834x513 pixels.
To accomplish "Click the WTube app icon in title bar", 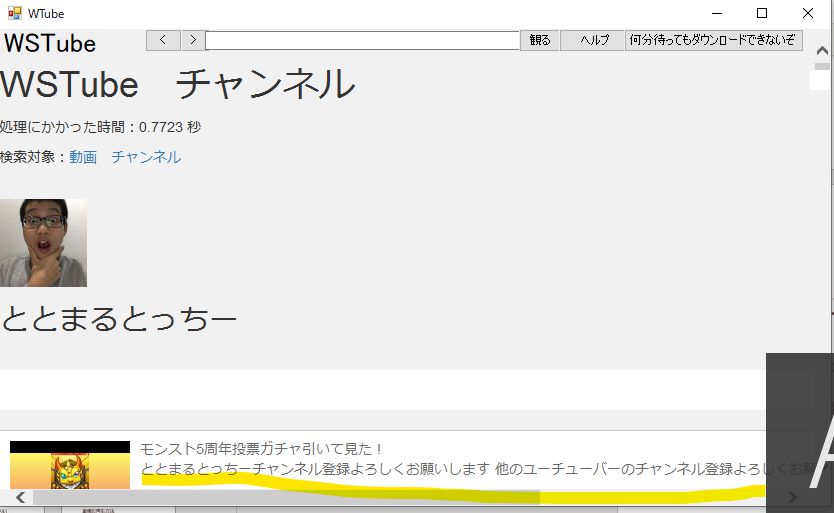I will coord(13,13).
